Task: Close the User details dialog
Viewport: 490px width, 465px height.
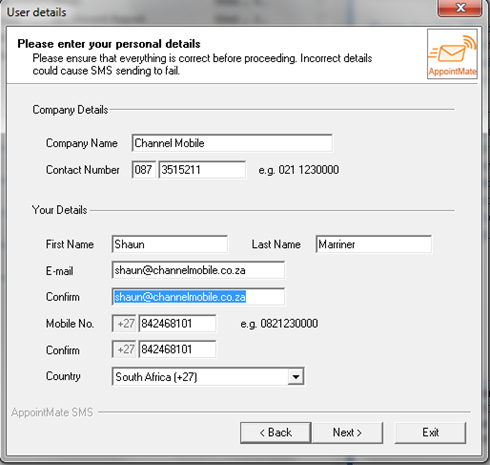Action: [x=460, y=8]
